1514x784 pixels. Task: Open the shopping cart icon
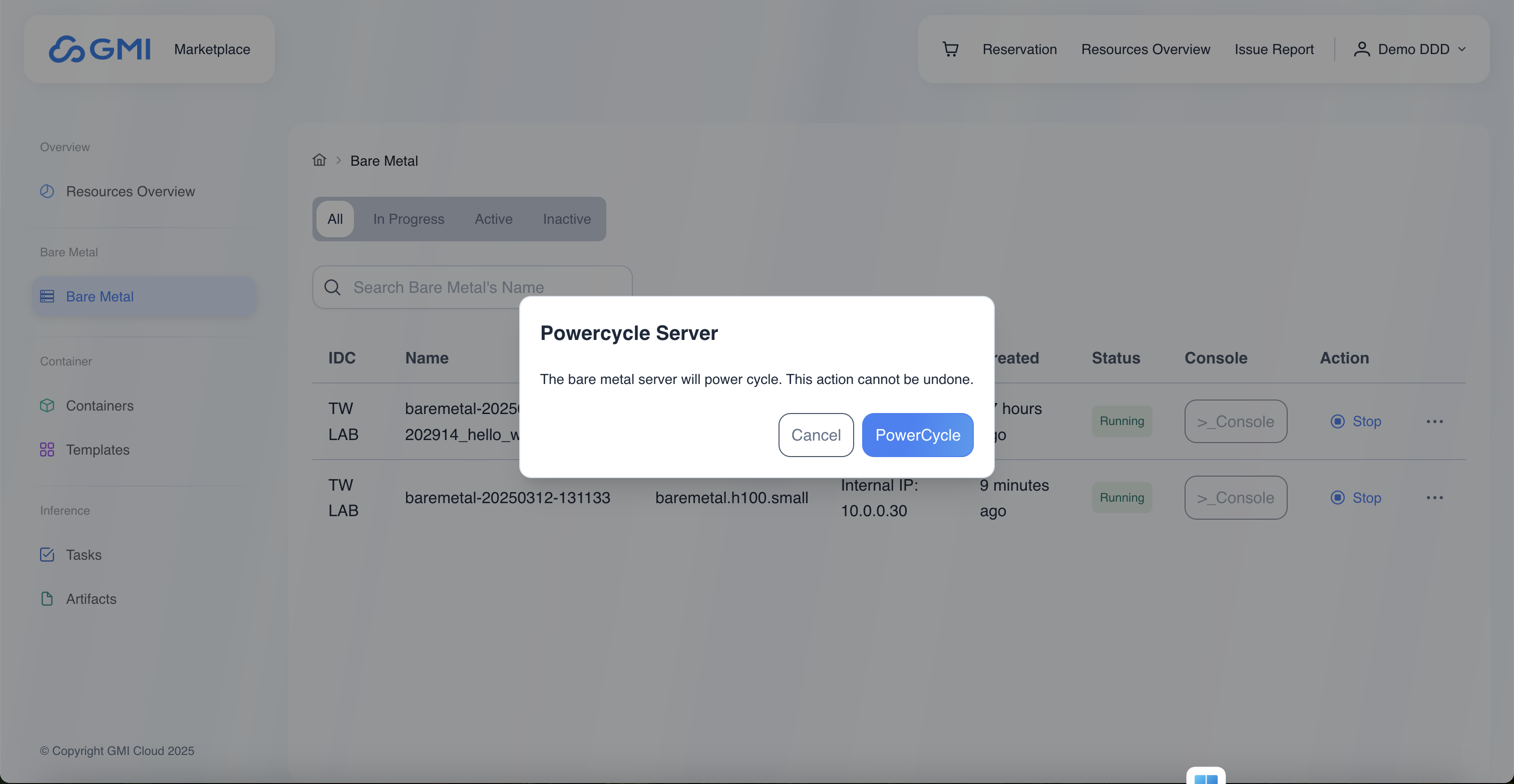click(950, 49)
